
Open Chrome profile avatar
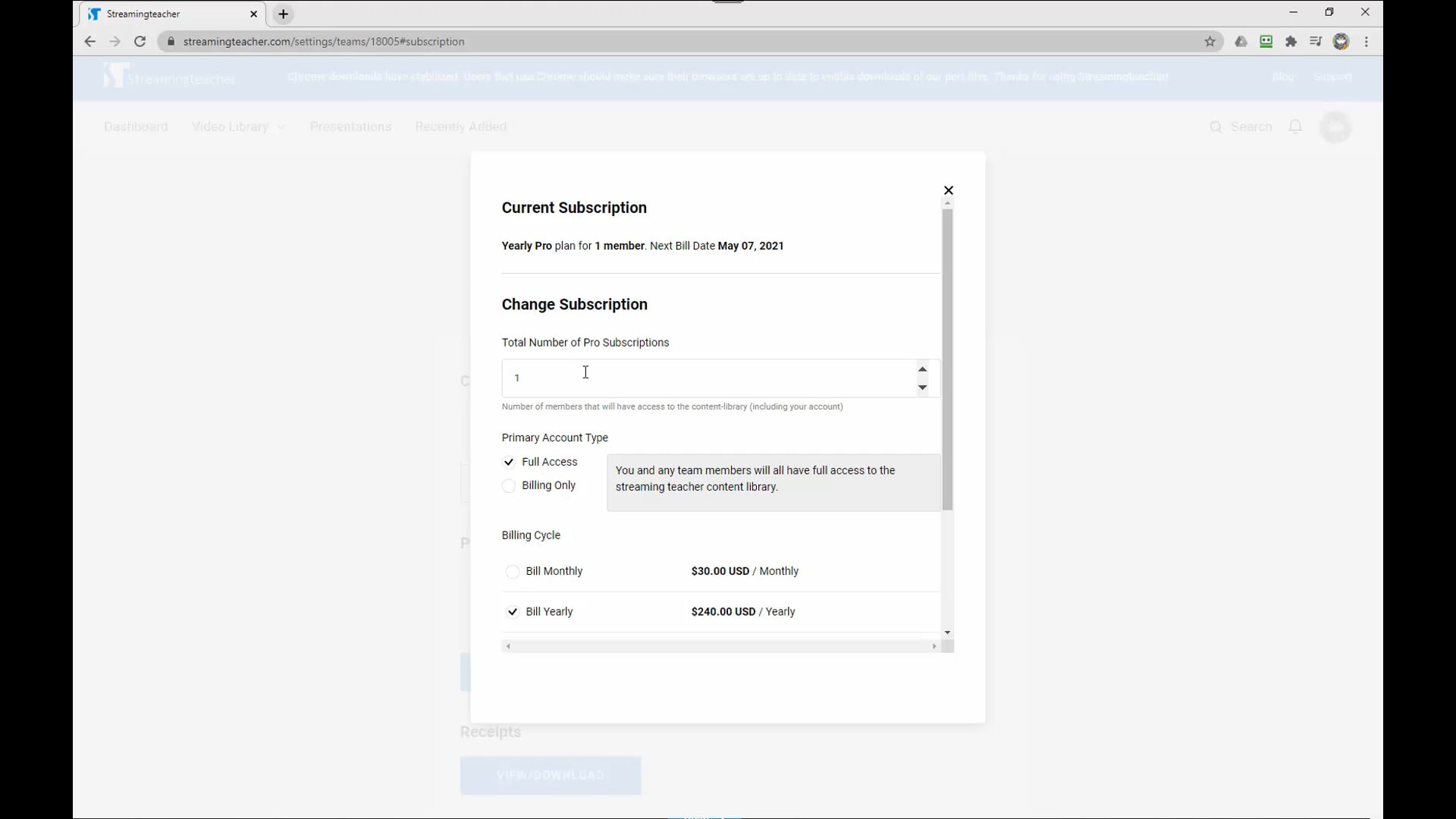click(1341, 42)
